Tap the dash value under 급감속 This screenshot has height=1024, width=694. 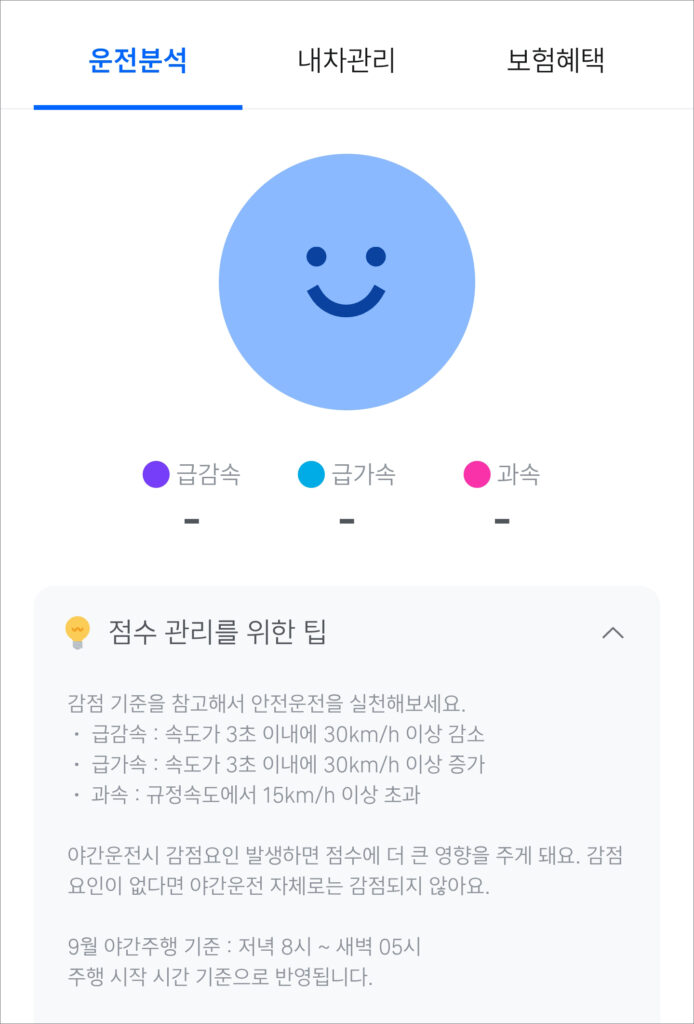click(191, 520)
